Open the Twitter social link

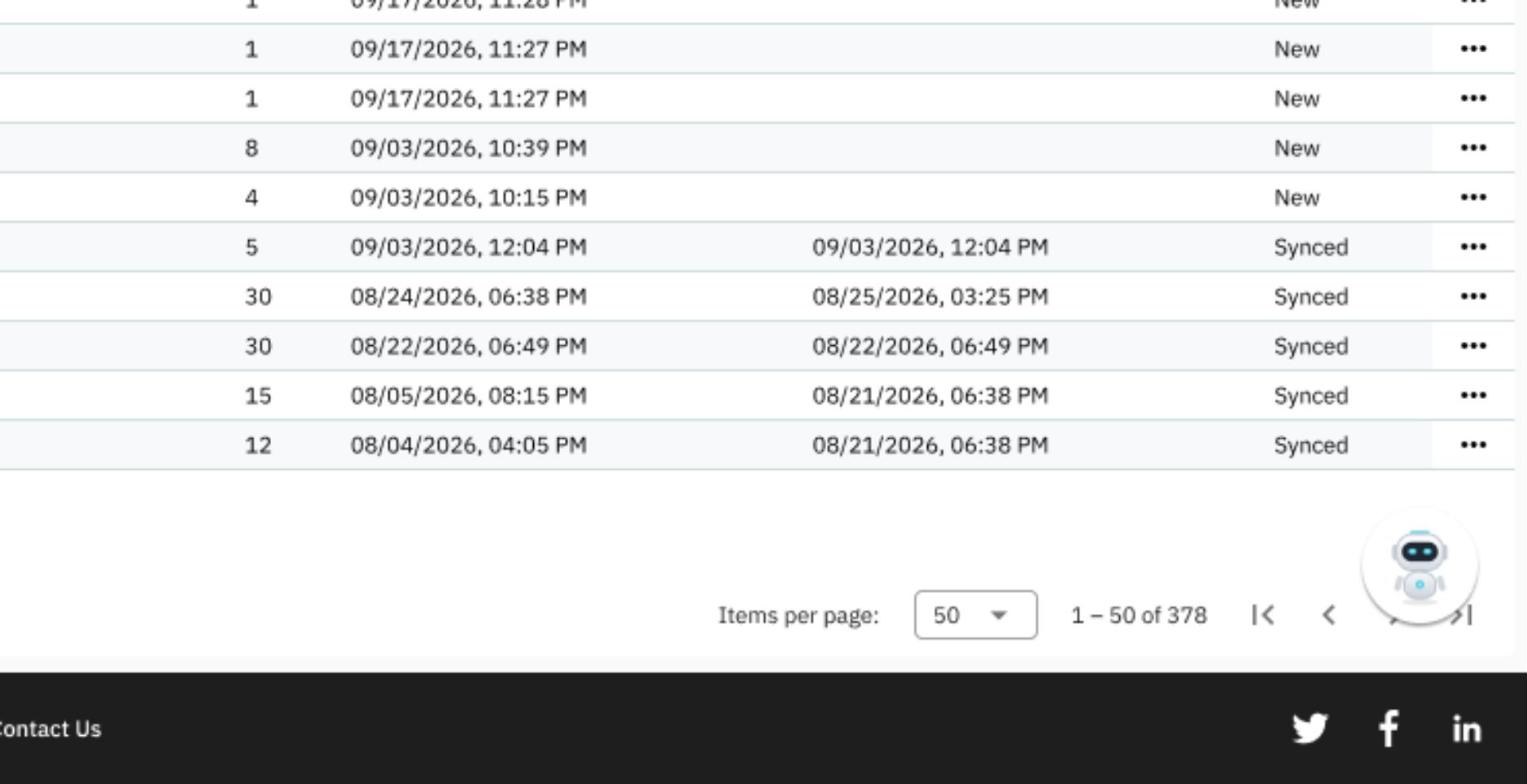coord(1310,729)
